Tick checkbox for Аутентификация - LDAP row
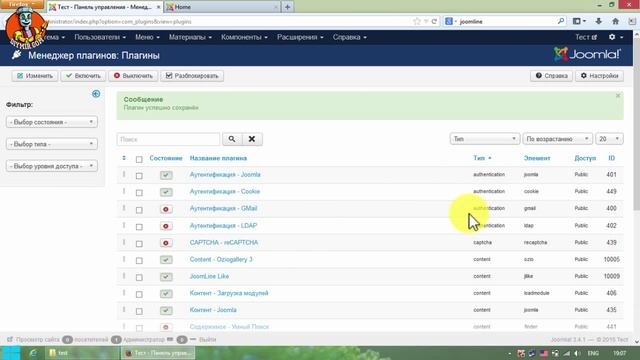640x360 pixels. point(139,227)
